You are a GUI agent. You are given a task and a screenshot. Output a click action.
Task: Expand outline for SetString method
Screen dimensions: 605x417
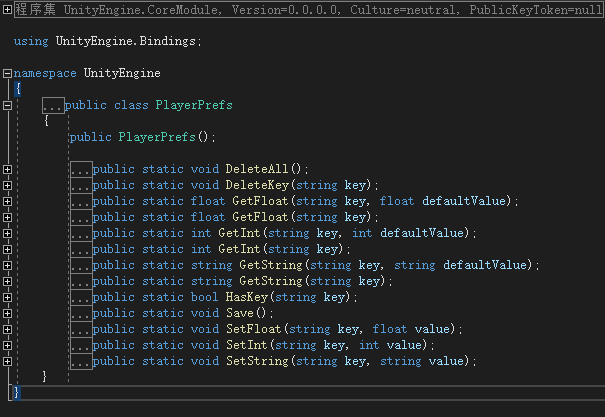7,361
